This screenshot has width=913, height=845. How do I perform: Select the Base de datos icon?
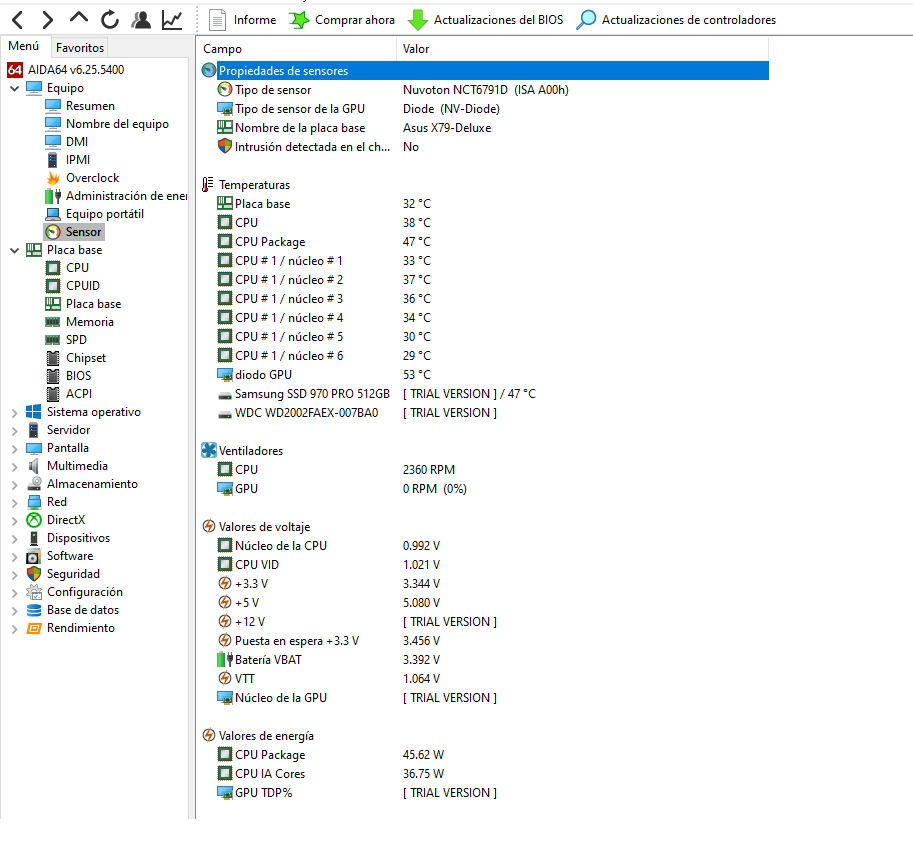pyautogui.click(x=34, y=611)
